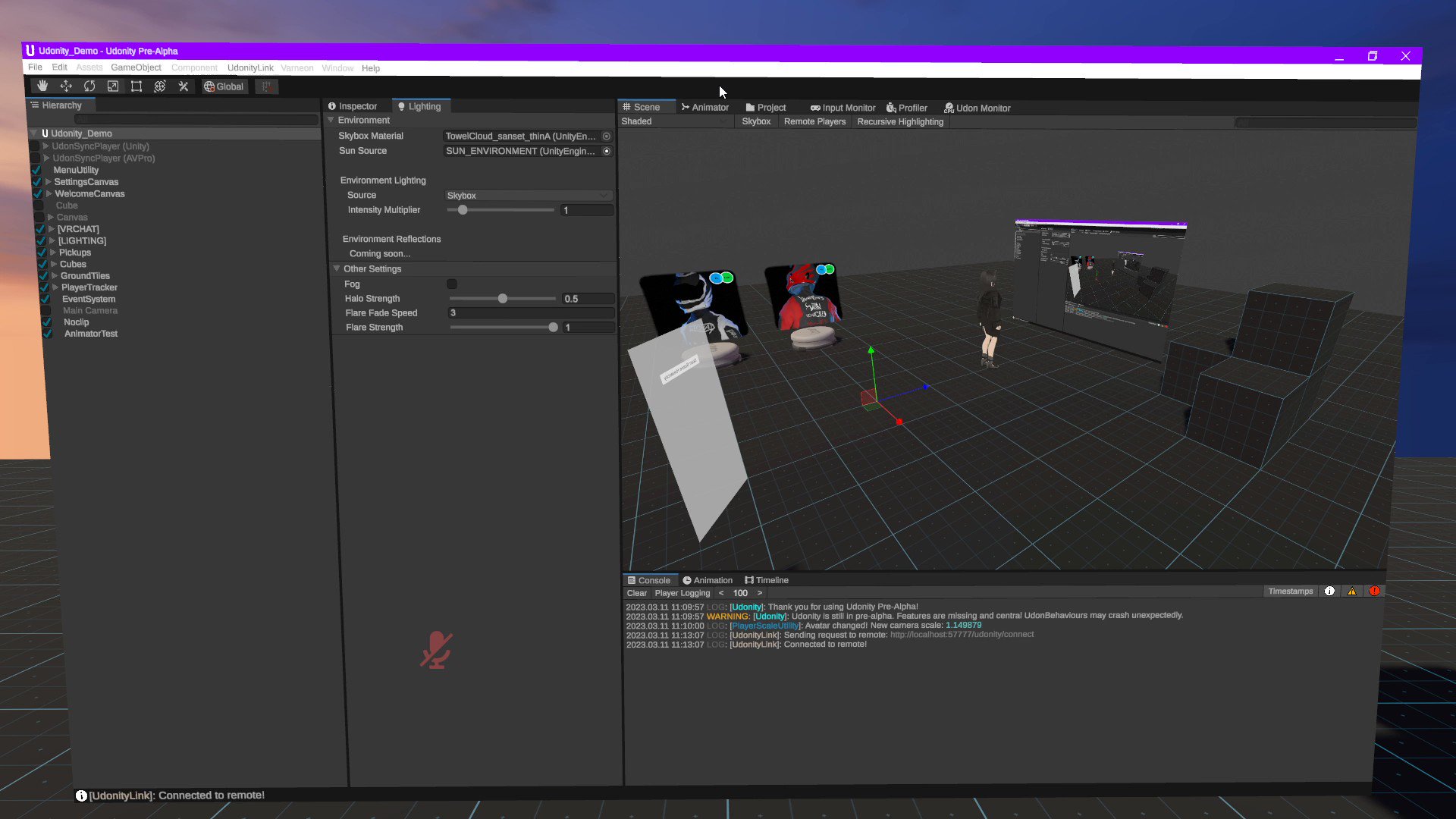Click the grid snapping toolbar icon
The width and height of the screenshot is (1456, 819).
tap(266, 86)
